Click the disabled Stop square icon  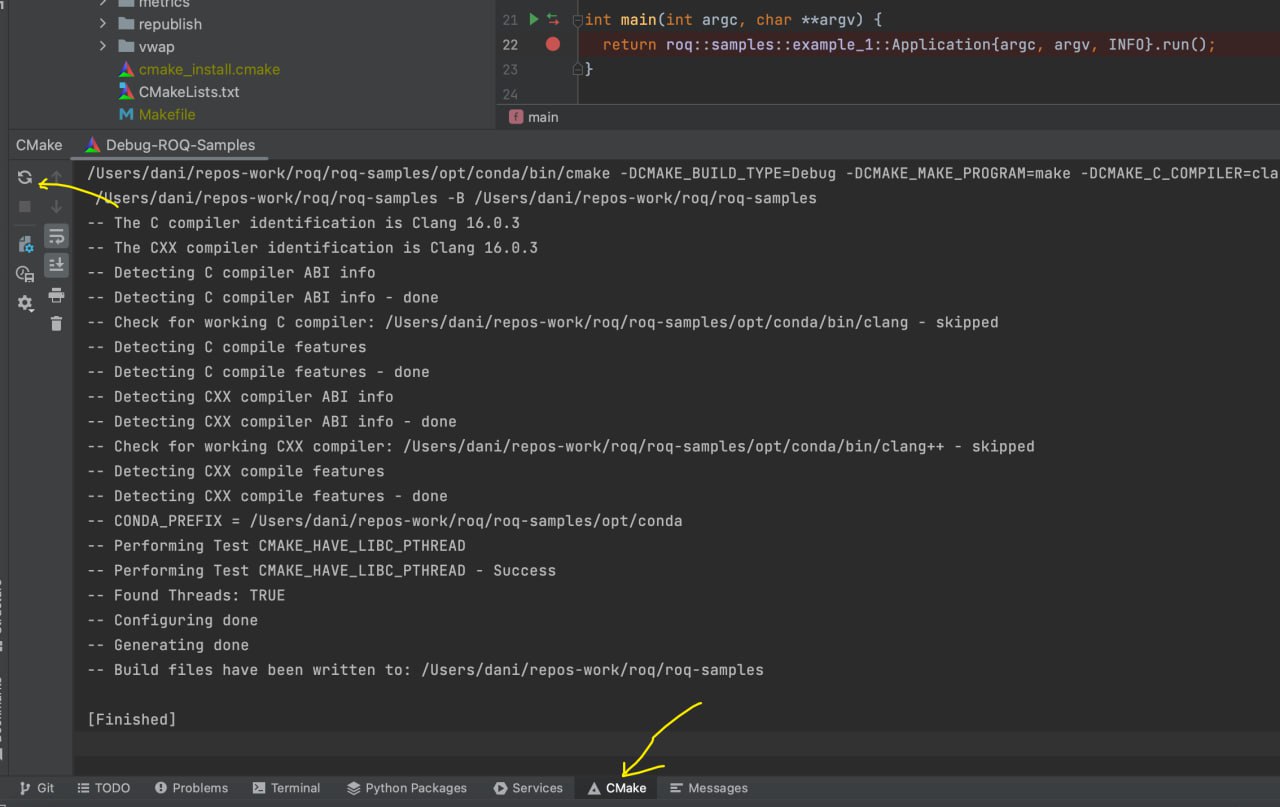25,206
